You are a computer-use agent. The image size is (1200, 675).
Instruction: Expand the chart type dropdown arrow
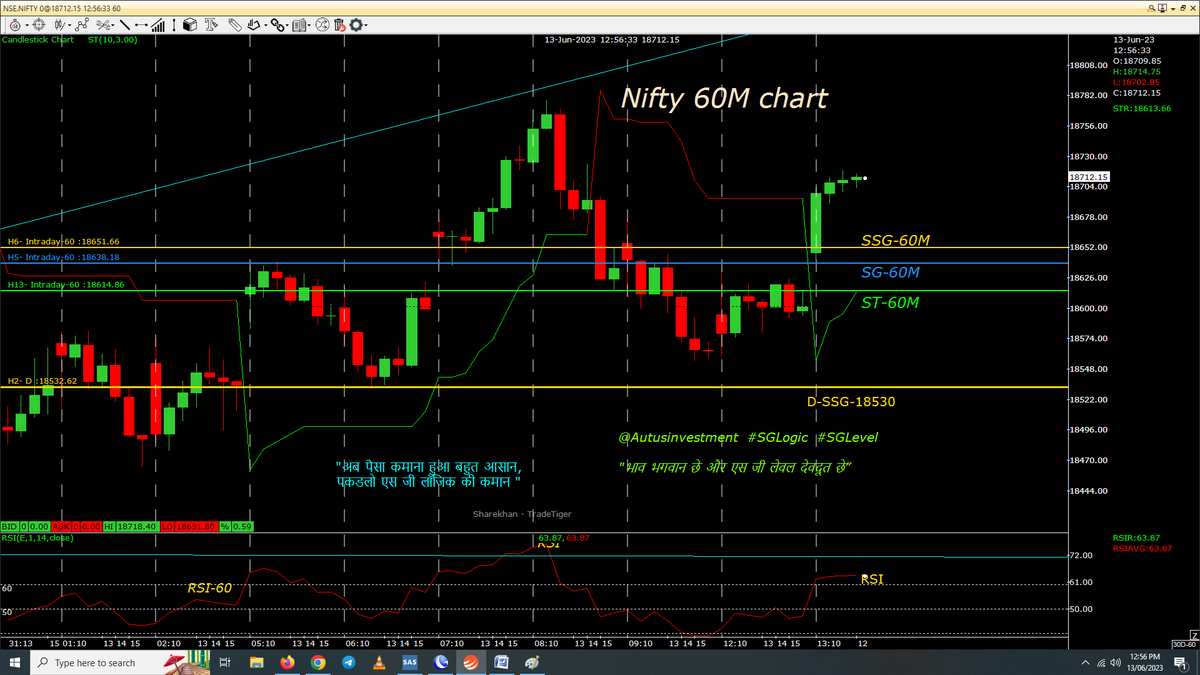[70, 25]
